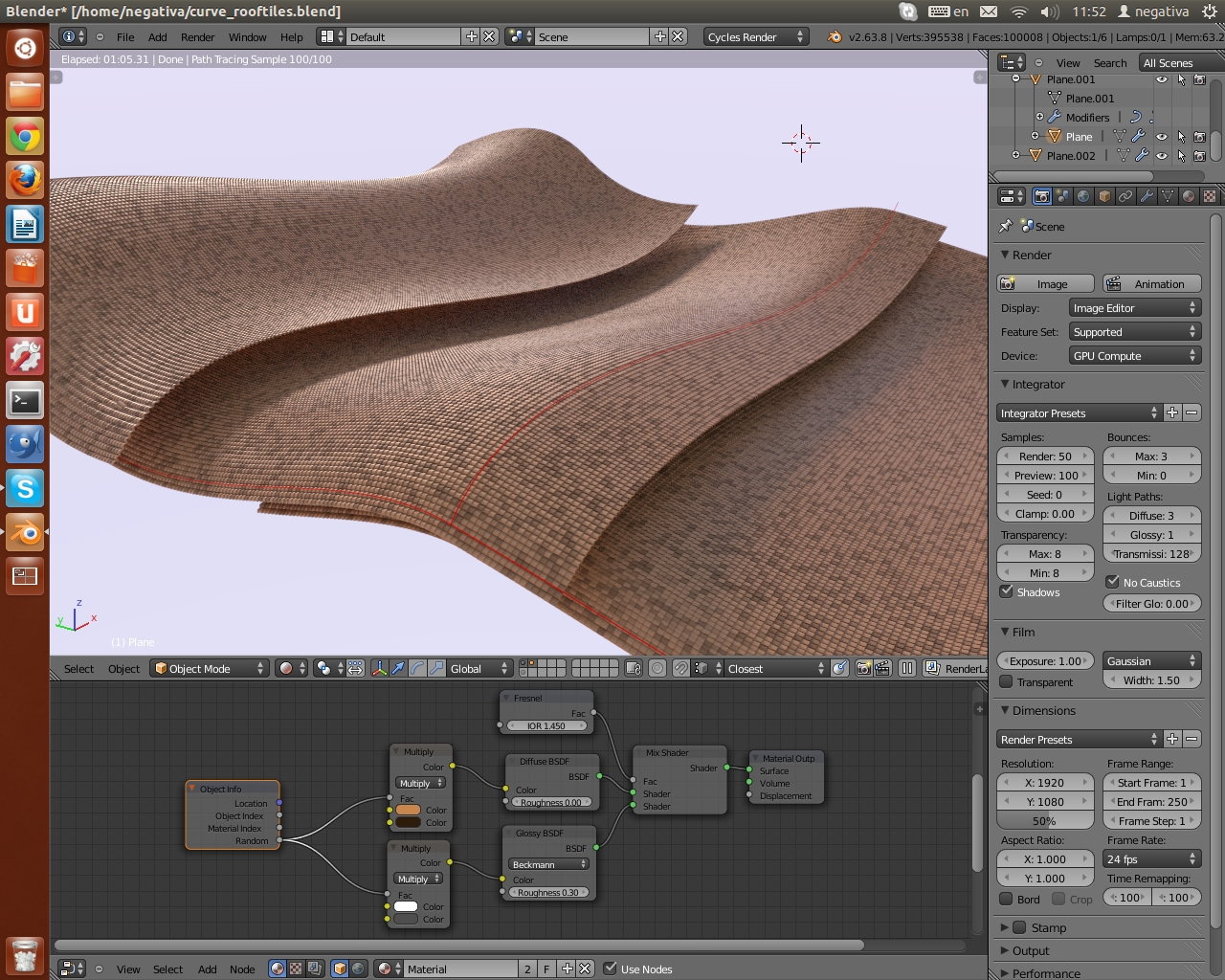Select the Object cube properties tab

click(x=1104, y=196)
